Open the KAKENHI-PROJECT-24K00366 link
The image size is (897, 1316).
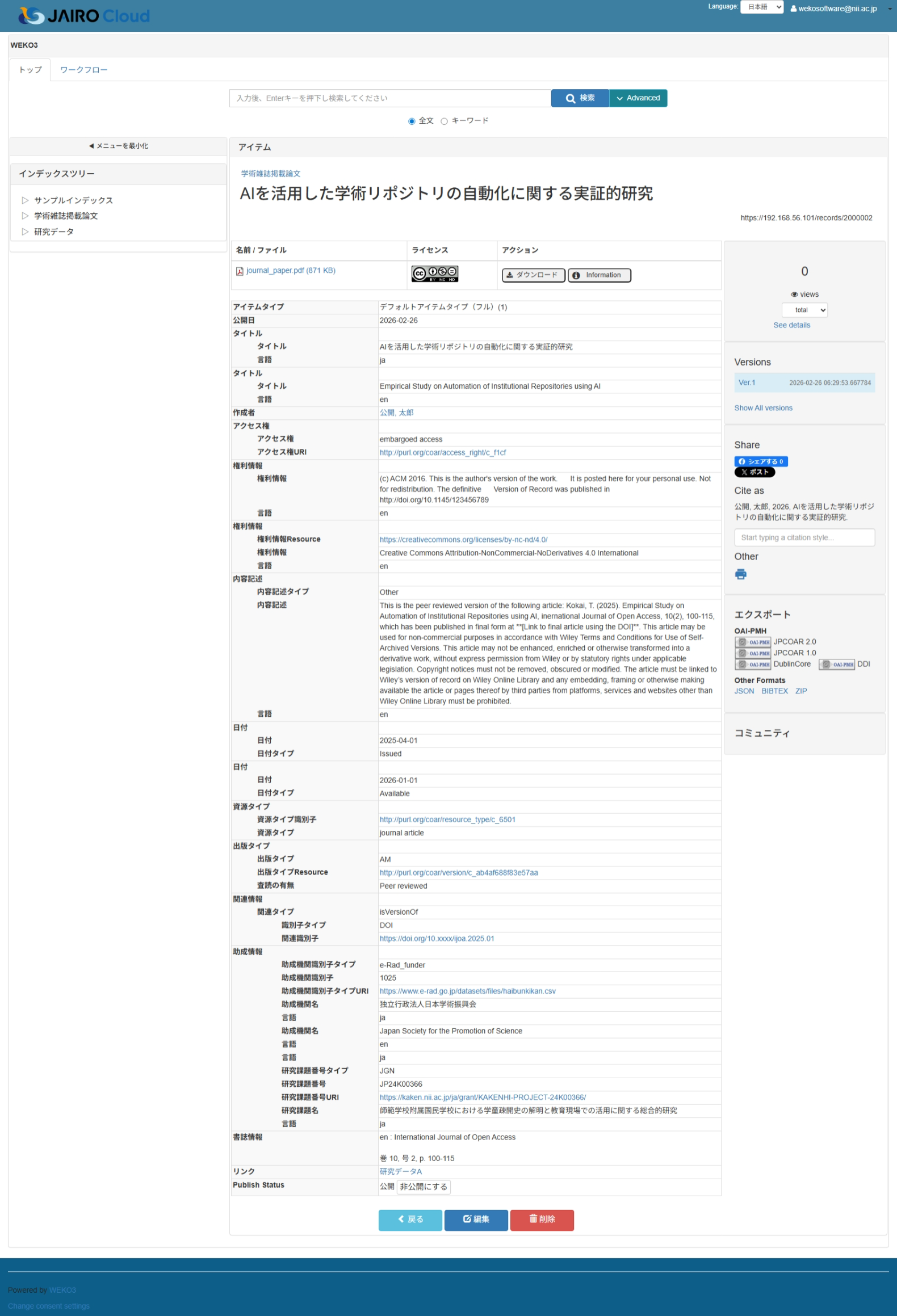[x=483, y=1098]
